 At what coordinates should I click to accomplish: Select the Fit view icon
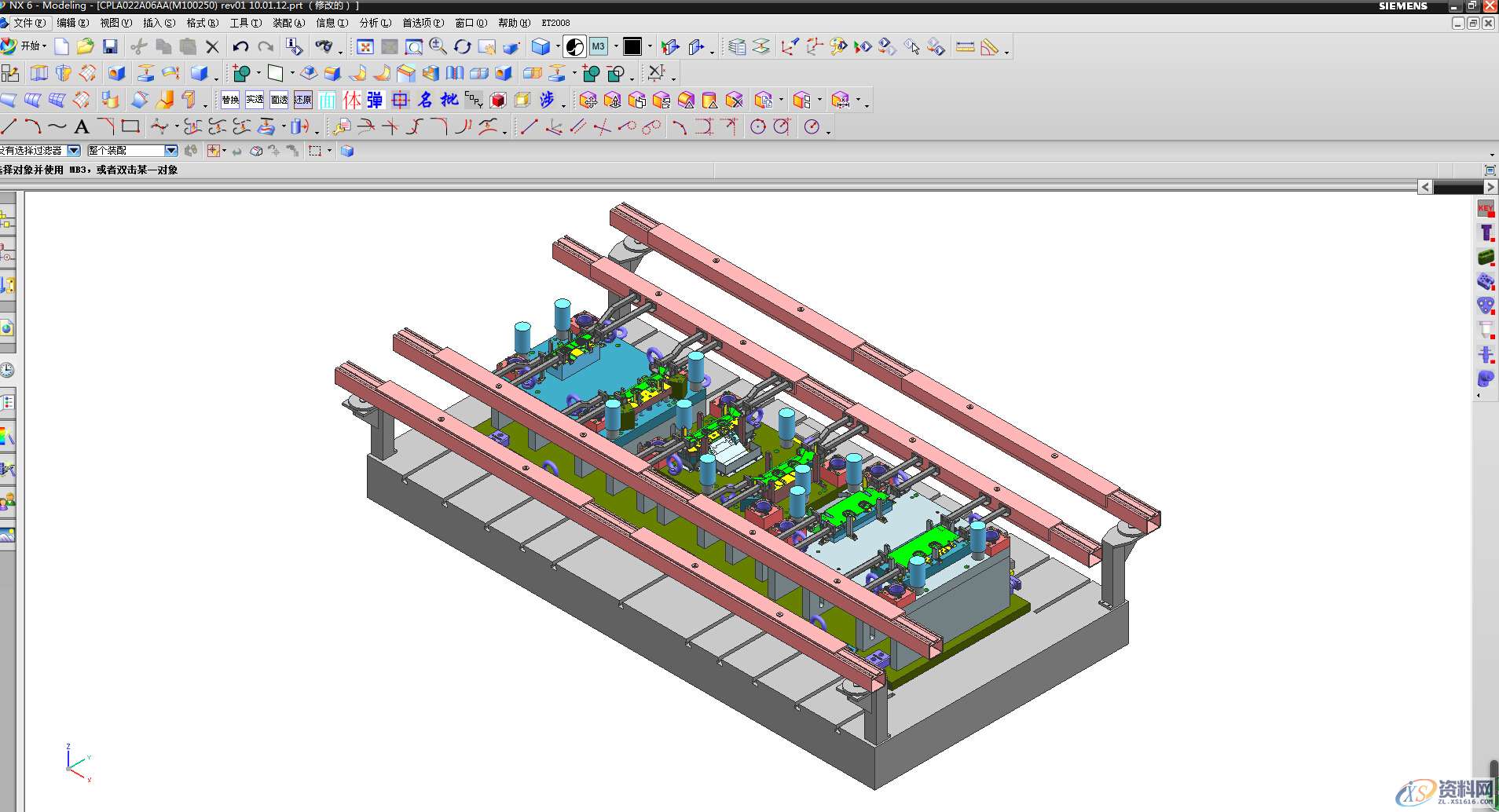(365, 47)
